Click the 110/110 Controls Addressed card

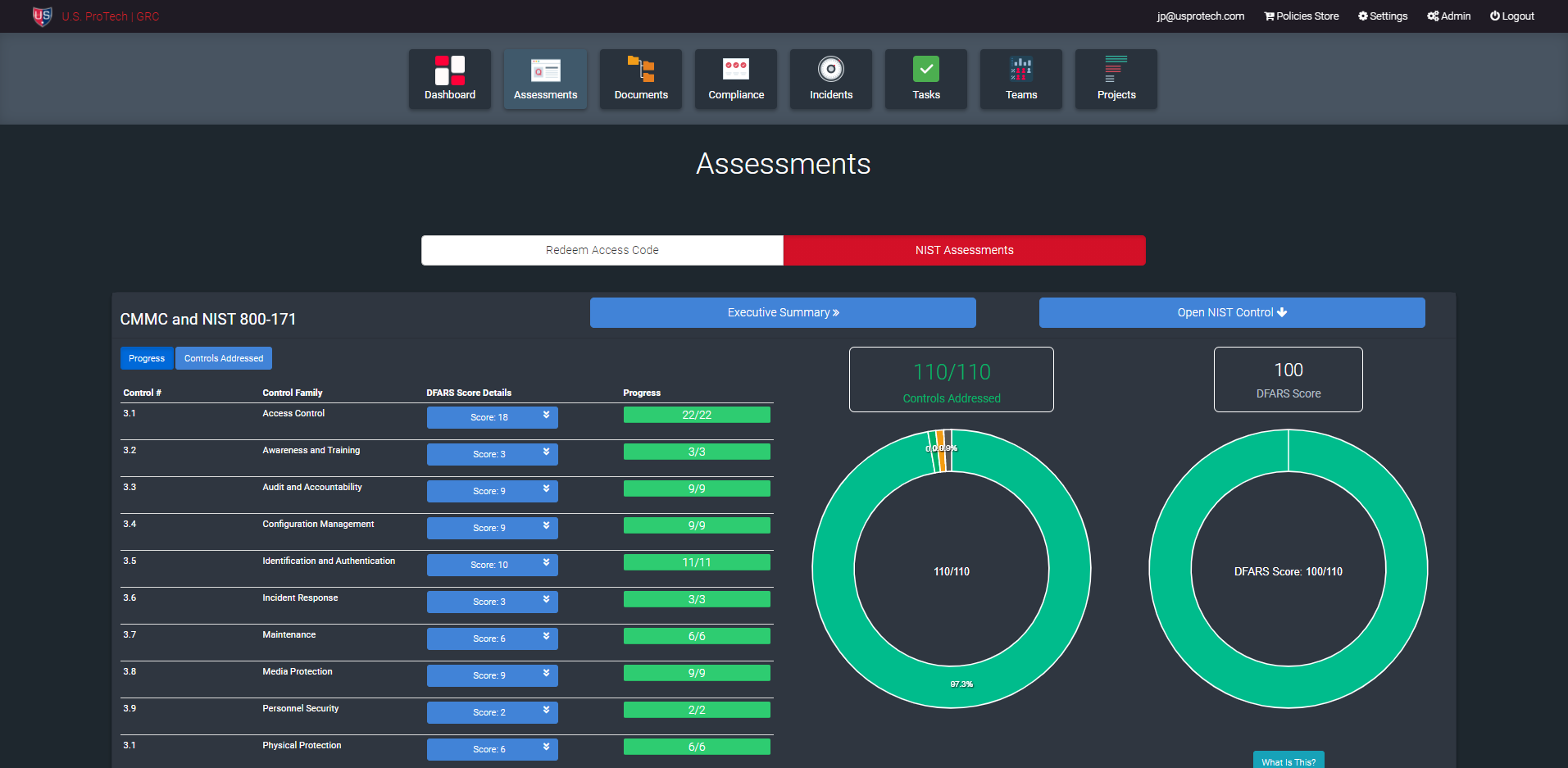[952, 379]
